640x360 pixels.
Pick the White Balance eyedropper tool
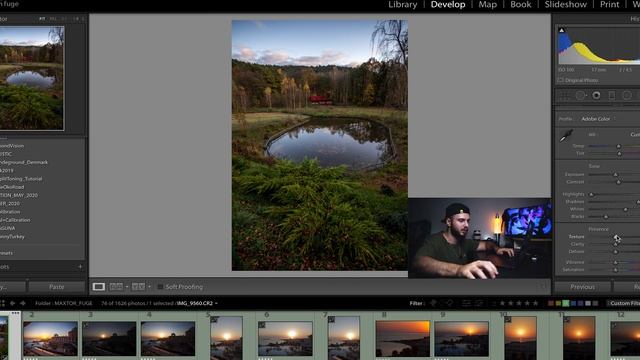[566, 136]
